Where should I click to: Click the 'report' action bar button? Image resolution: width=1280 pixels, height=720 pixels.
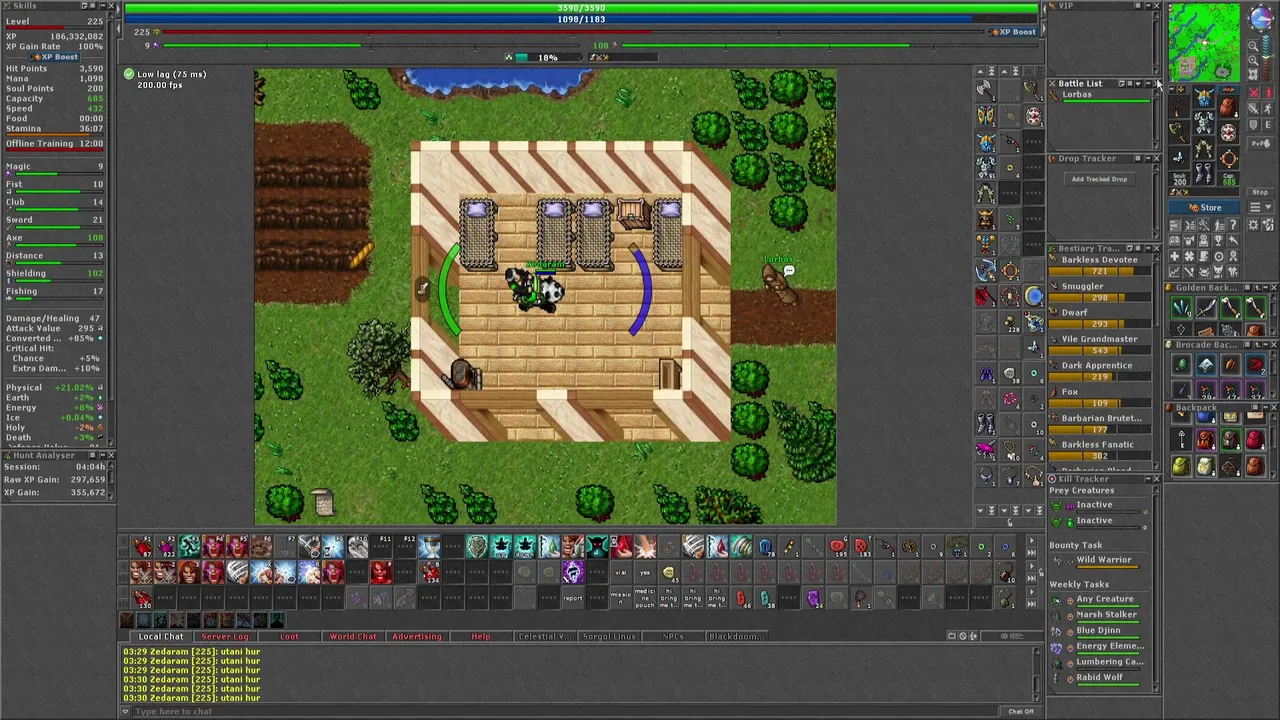click(573, 598)
